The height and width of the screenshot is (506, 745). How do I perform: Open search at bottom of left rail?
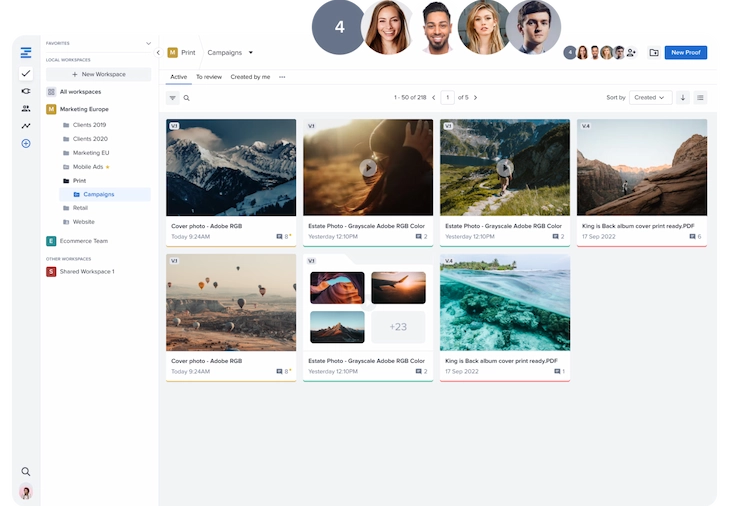(26, 471)
